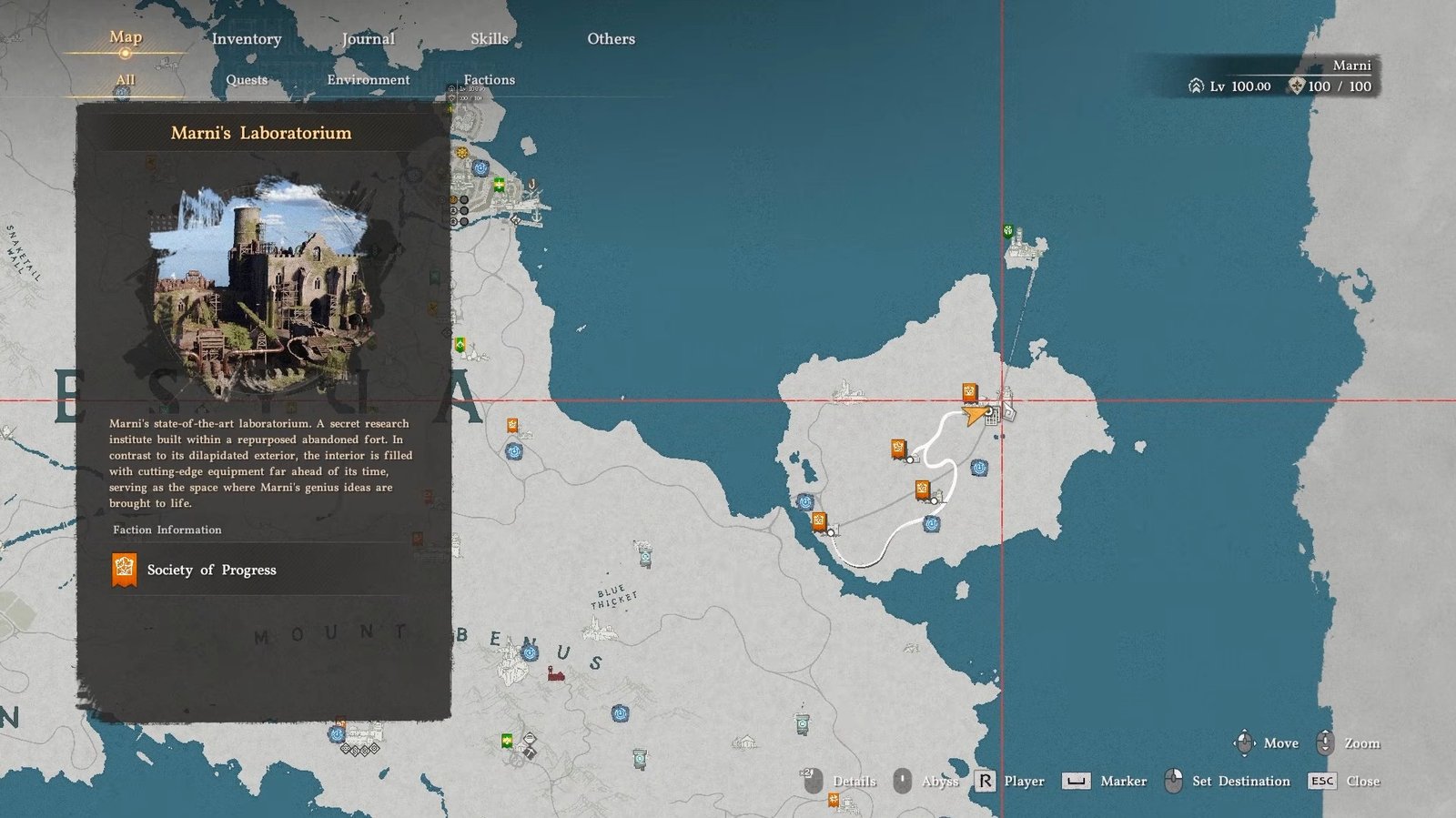Screen dimensions: 1456x818
Task: Select orange banner directly above player arrow
Action: [970, 393]
